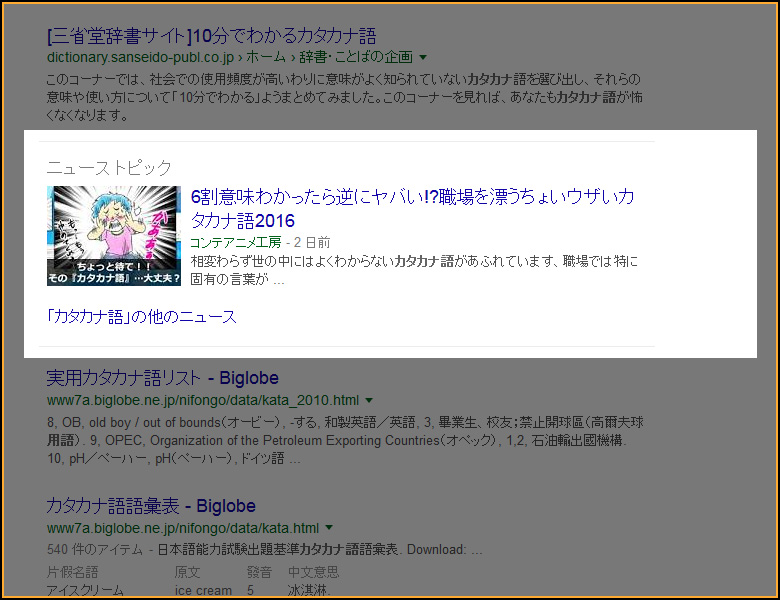Click the コンテアニメ工房 source name
Viewport: 780px width, 600px height.
click(x=236, y=242)
